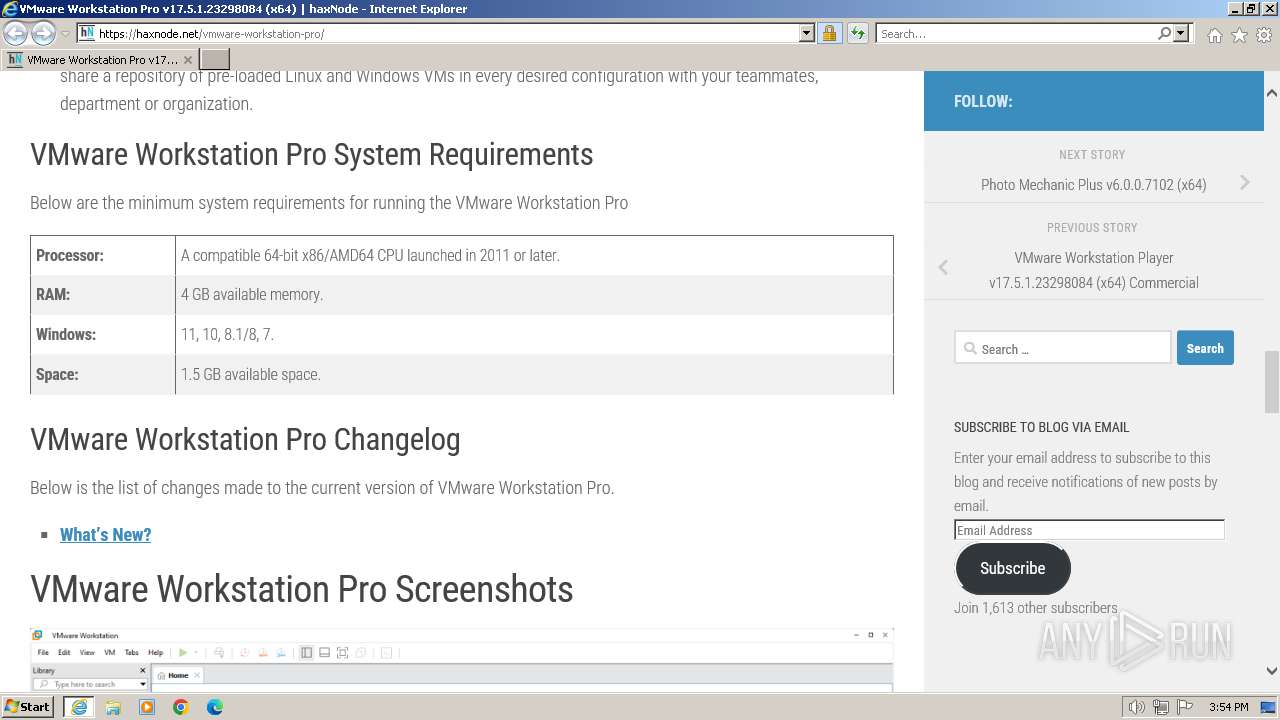Screen dimensions: 1280x720
Task: Click the VMware Workstation Pro Changelog heading
Action: pyautogui.click(x=245, y=440)
